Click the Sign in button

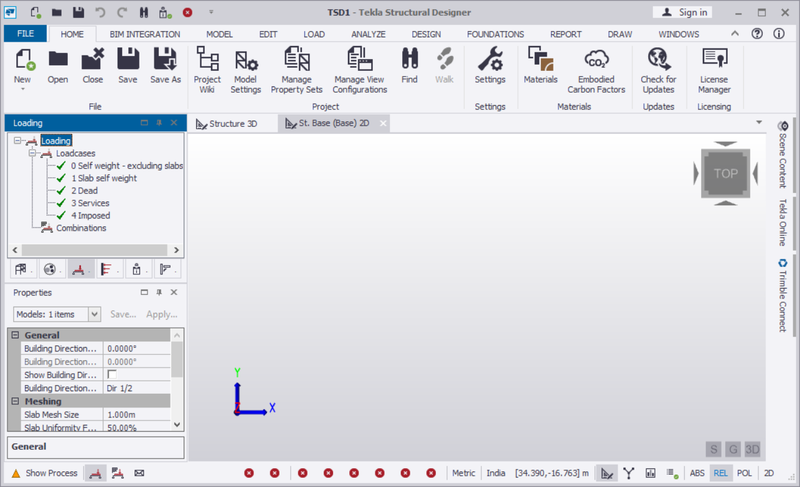pyautogui.click(x=682, y=12)
